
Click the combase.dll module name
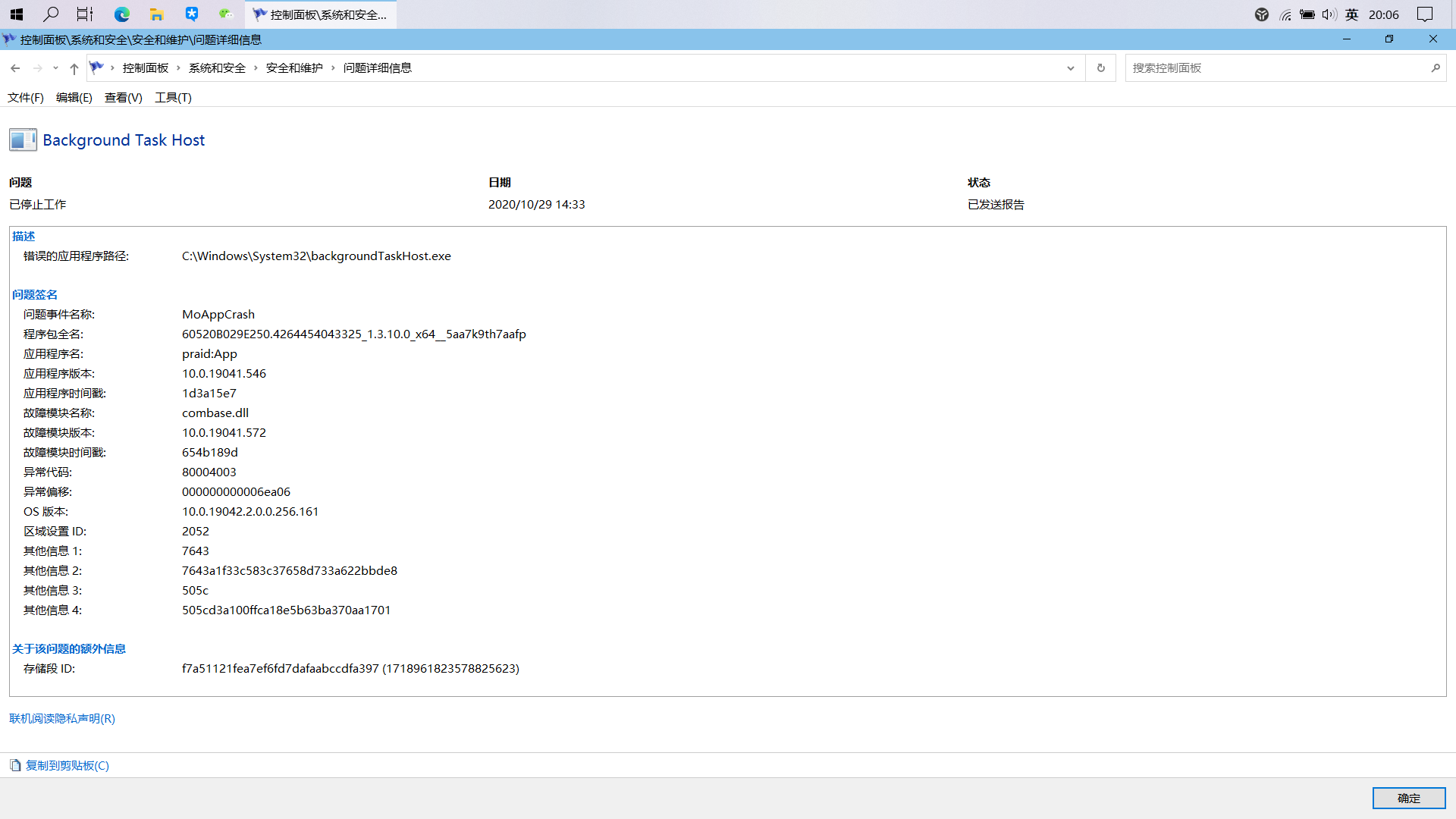215,413
